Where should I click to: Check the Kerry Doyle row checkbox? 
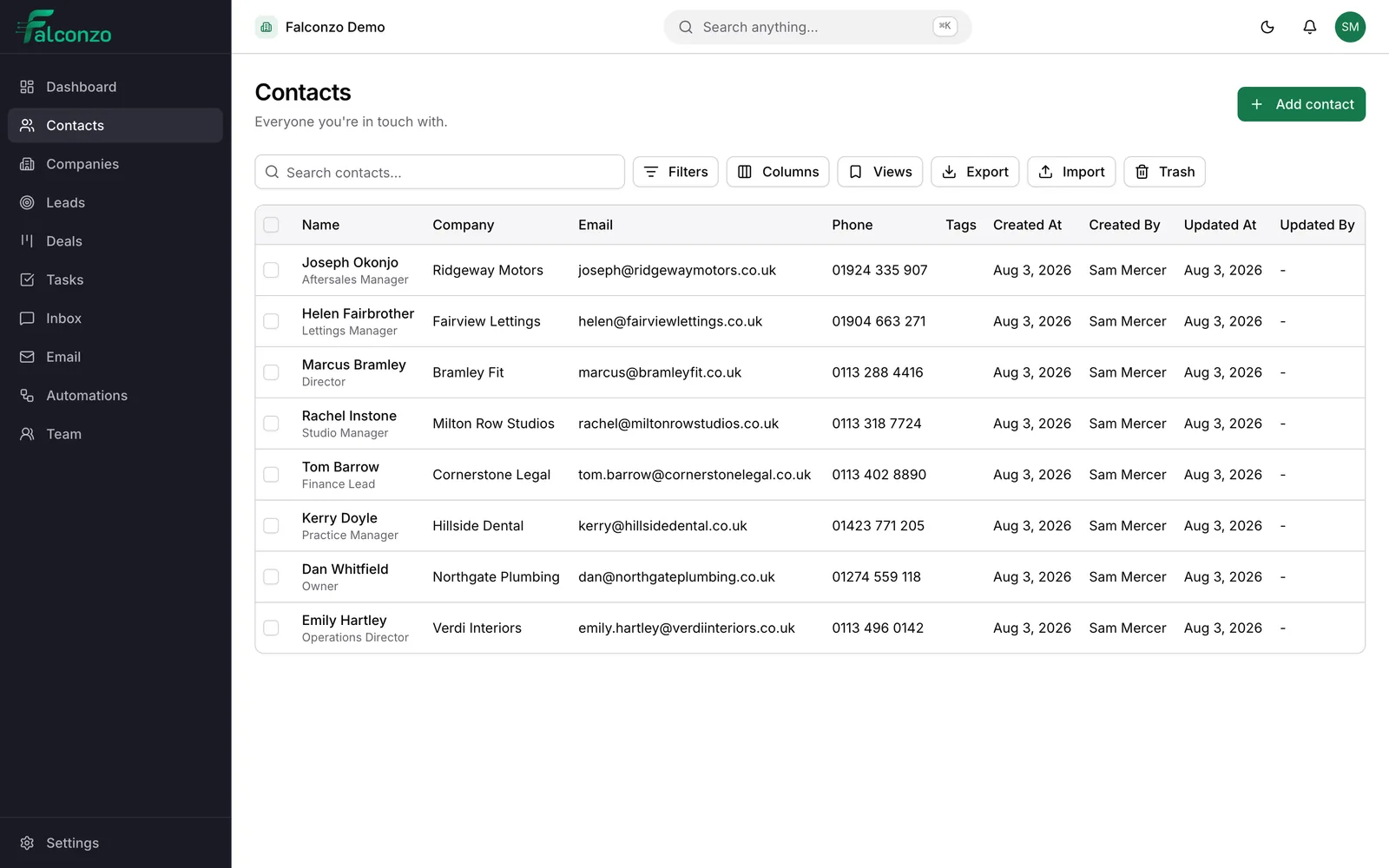[x=271, y=526]
